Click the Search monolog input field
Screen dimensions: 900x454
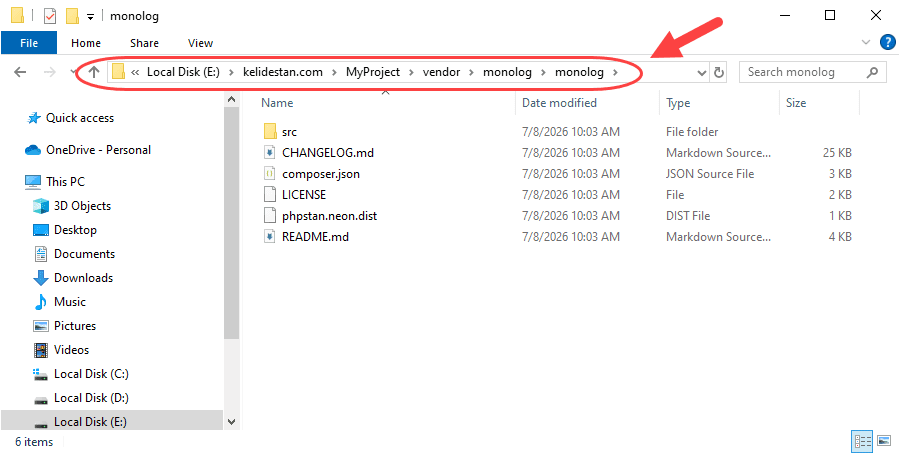coord(803,72)
